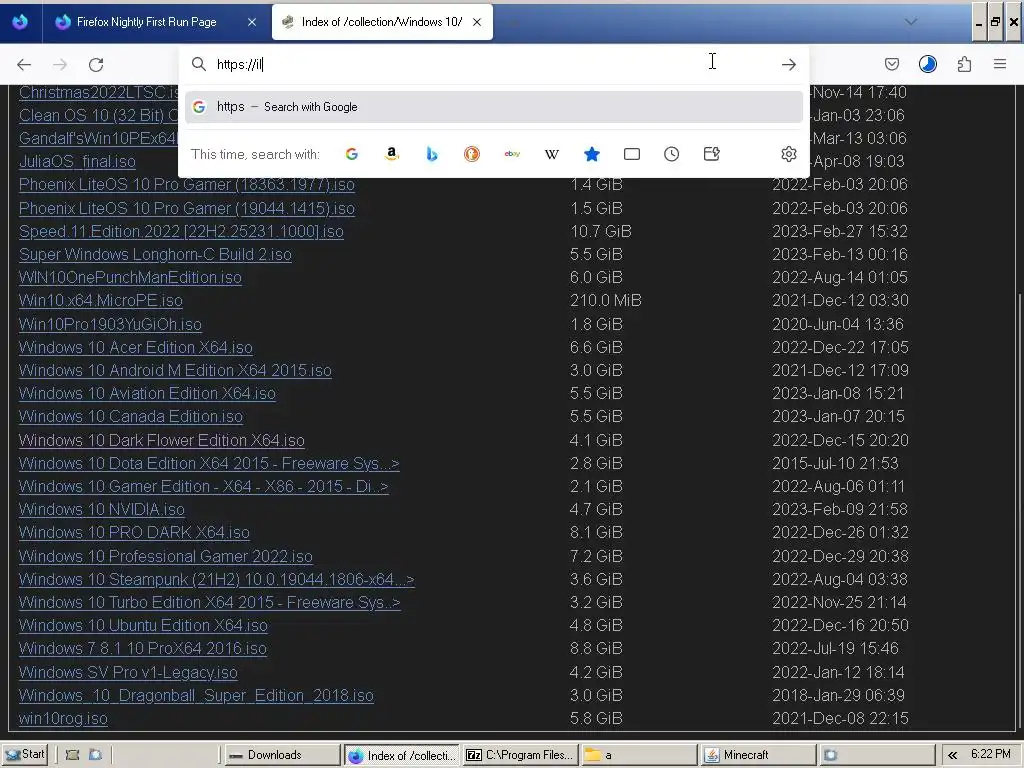Viewport: 1024px width, 768px height.
Task: Open Windows 10 PRO DARK X64.iso
Action: coord(135,533)
